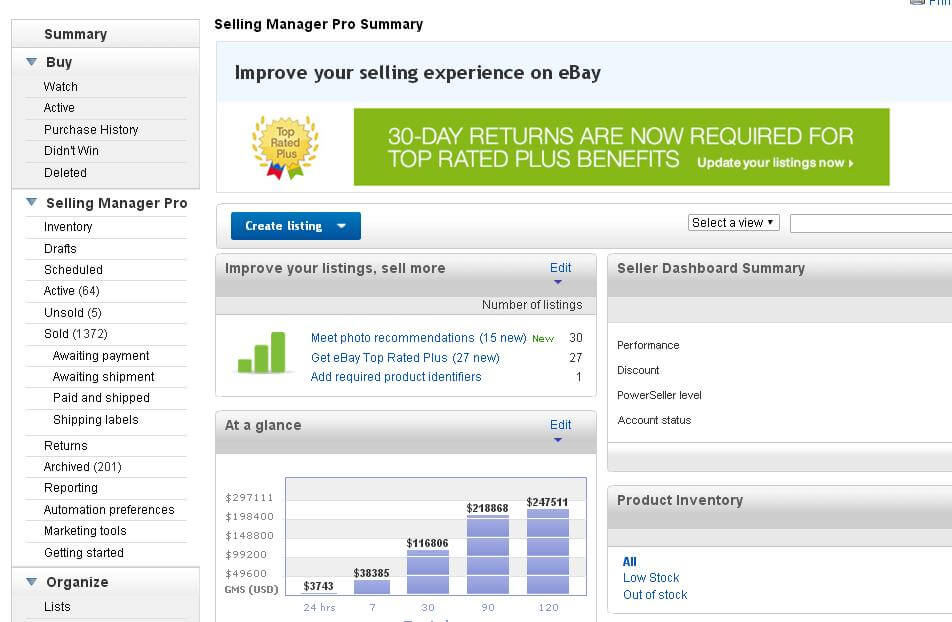Select All in Product Inventory
This screenshot has height=622, width=952.
click(x=630, y=562)
